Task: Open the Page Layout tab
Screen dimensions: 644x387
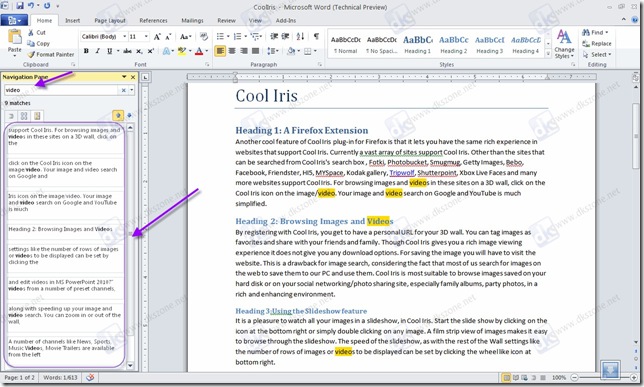Action: [x=110, y=20]
